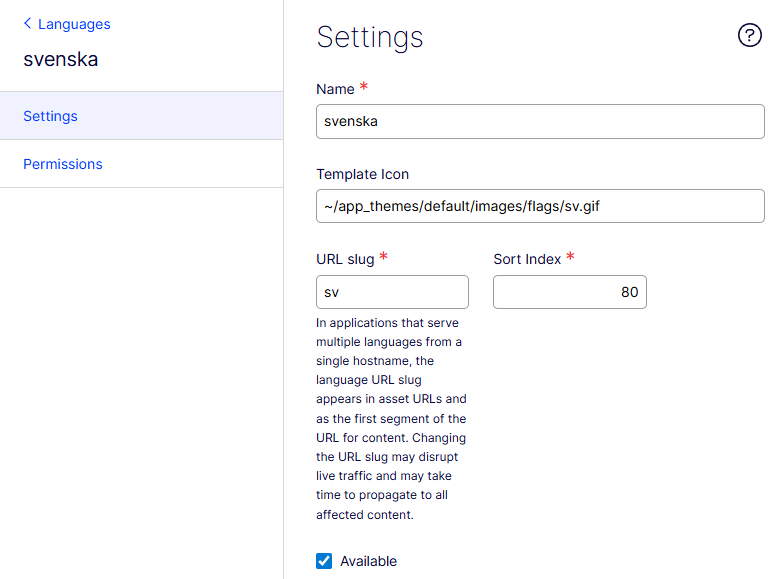Click into the Template Icon path field

point(540,207)
